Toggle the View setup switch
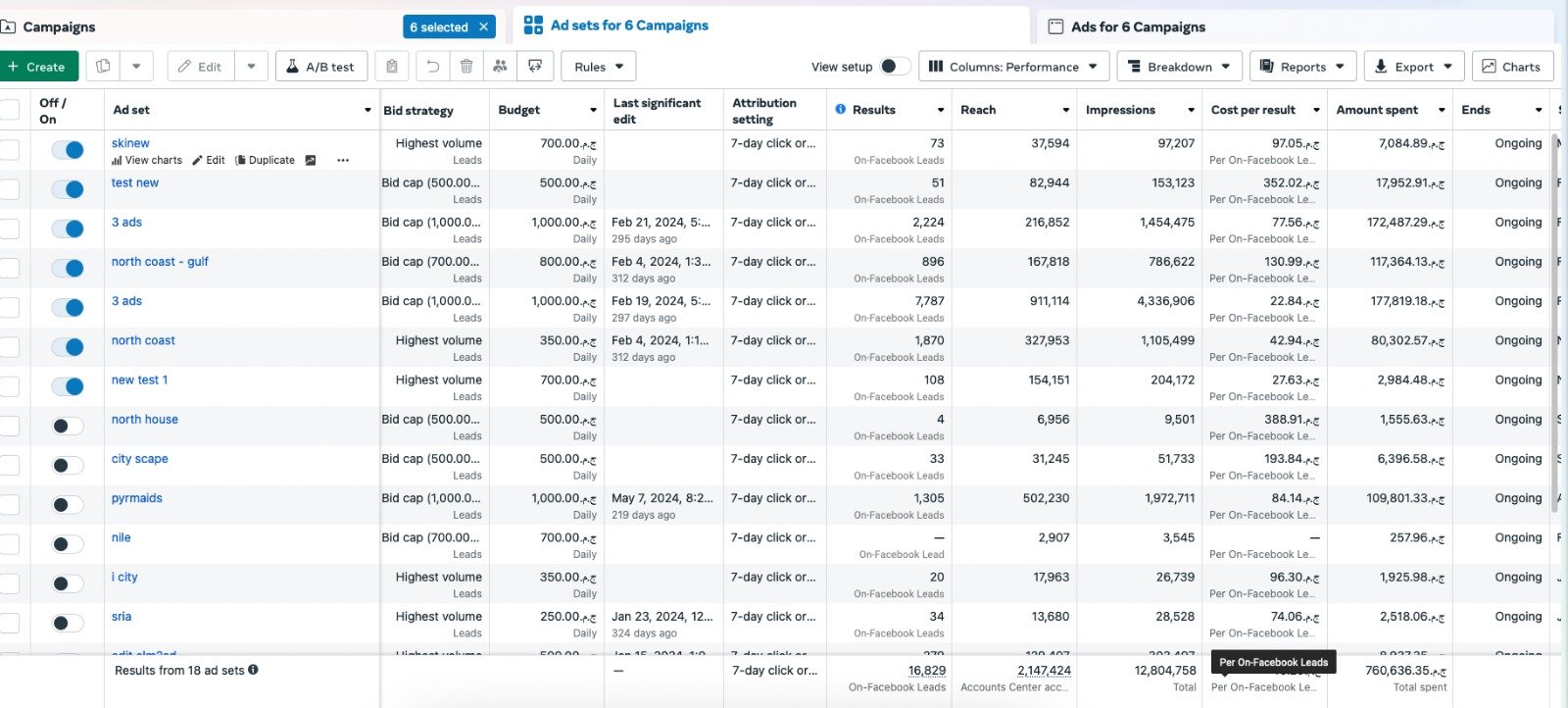The image size is (1568, 708). point(894,67)
